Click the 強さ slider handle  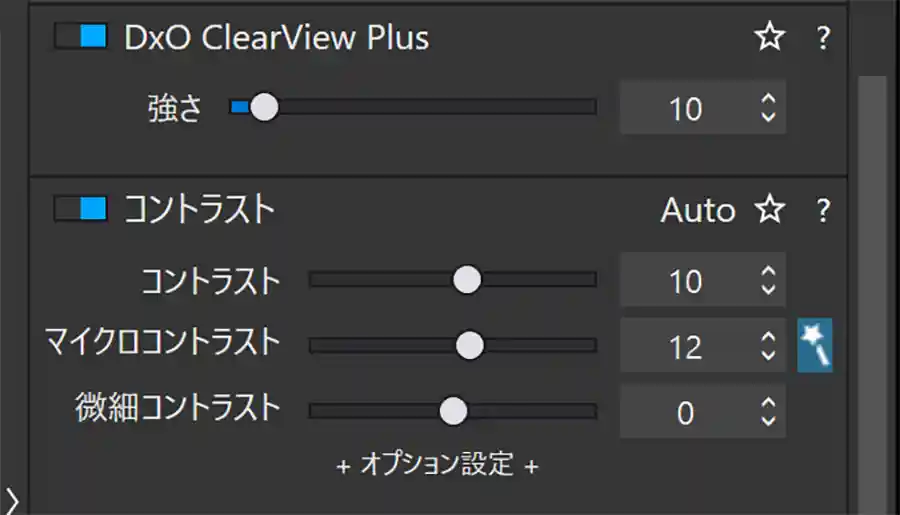(264, 107)
